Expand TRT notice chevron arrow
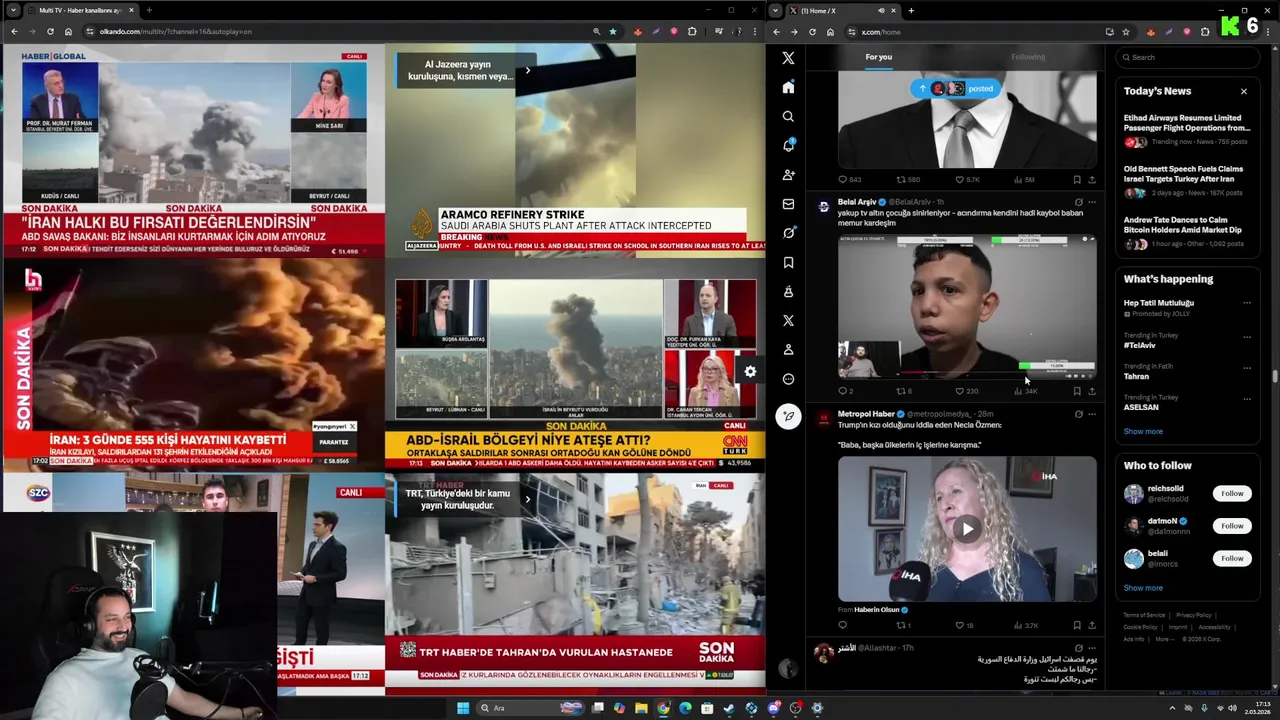The height and width of the screenshot is (720, 1280). tap(528, 499)
